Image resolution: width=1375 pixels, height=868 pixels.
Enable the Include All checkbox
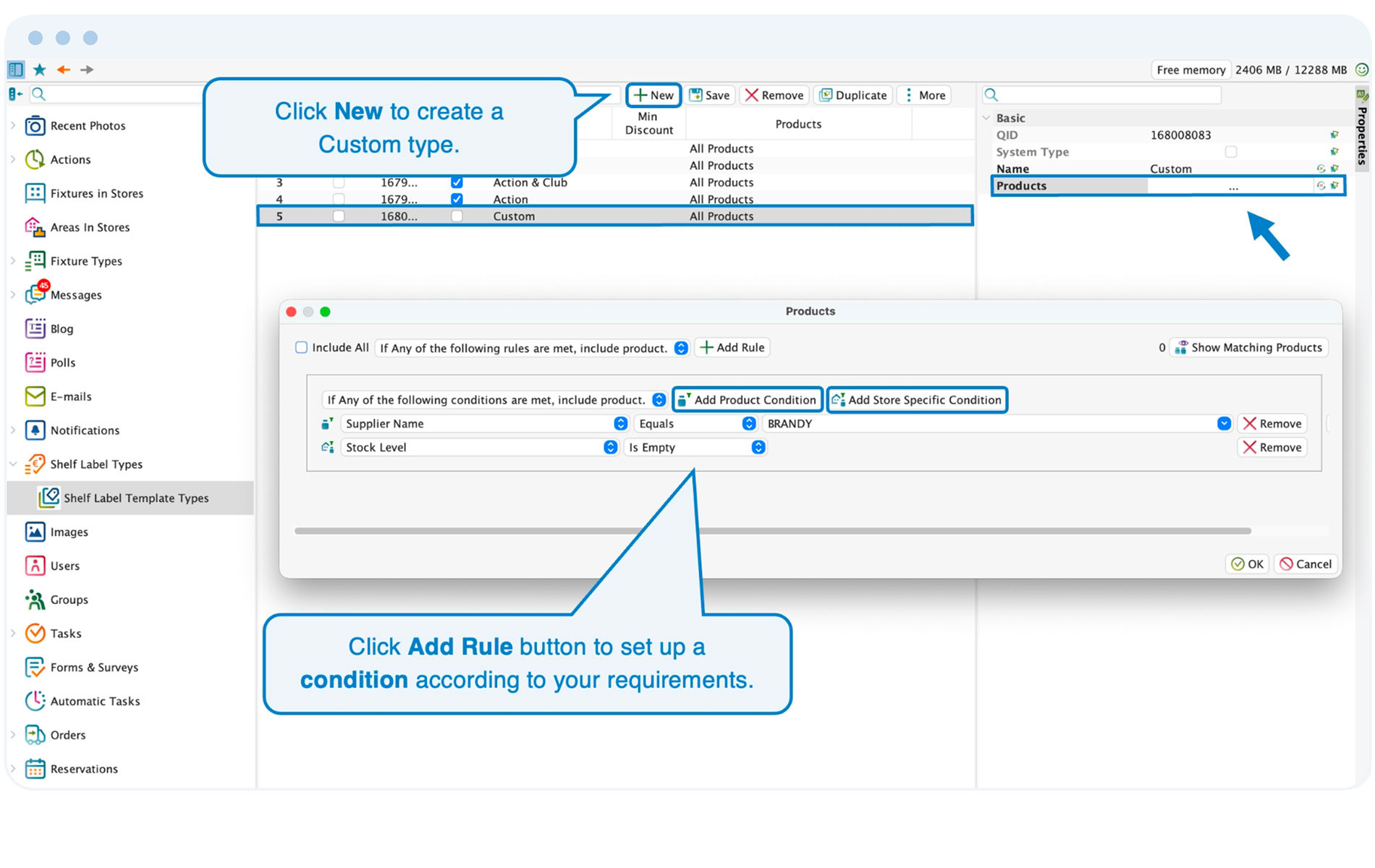301,347
